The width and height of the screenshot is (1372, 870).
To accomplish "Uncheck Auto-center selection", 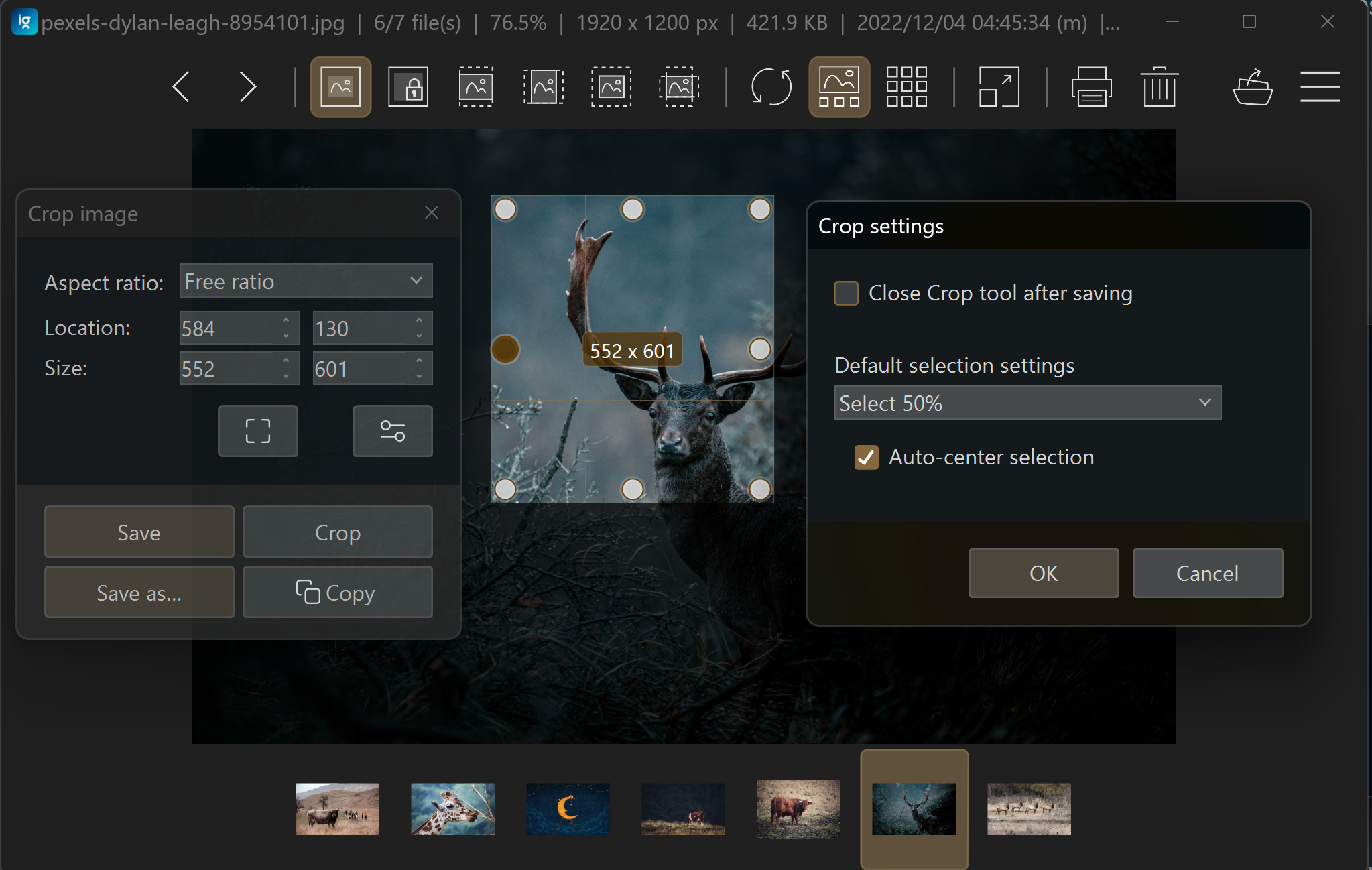I will pyautogui.click(x=866, y=457).
